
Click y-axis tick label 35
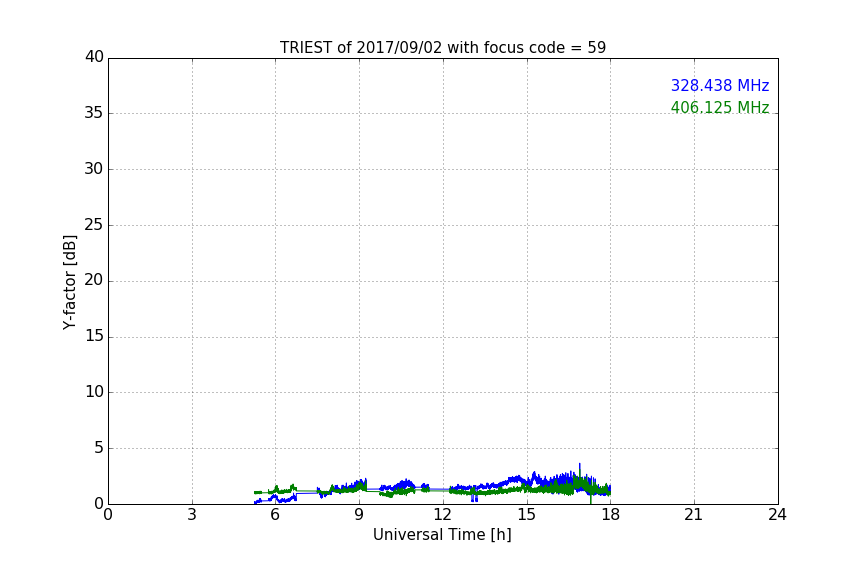pos(94,113)
